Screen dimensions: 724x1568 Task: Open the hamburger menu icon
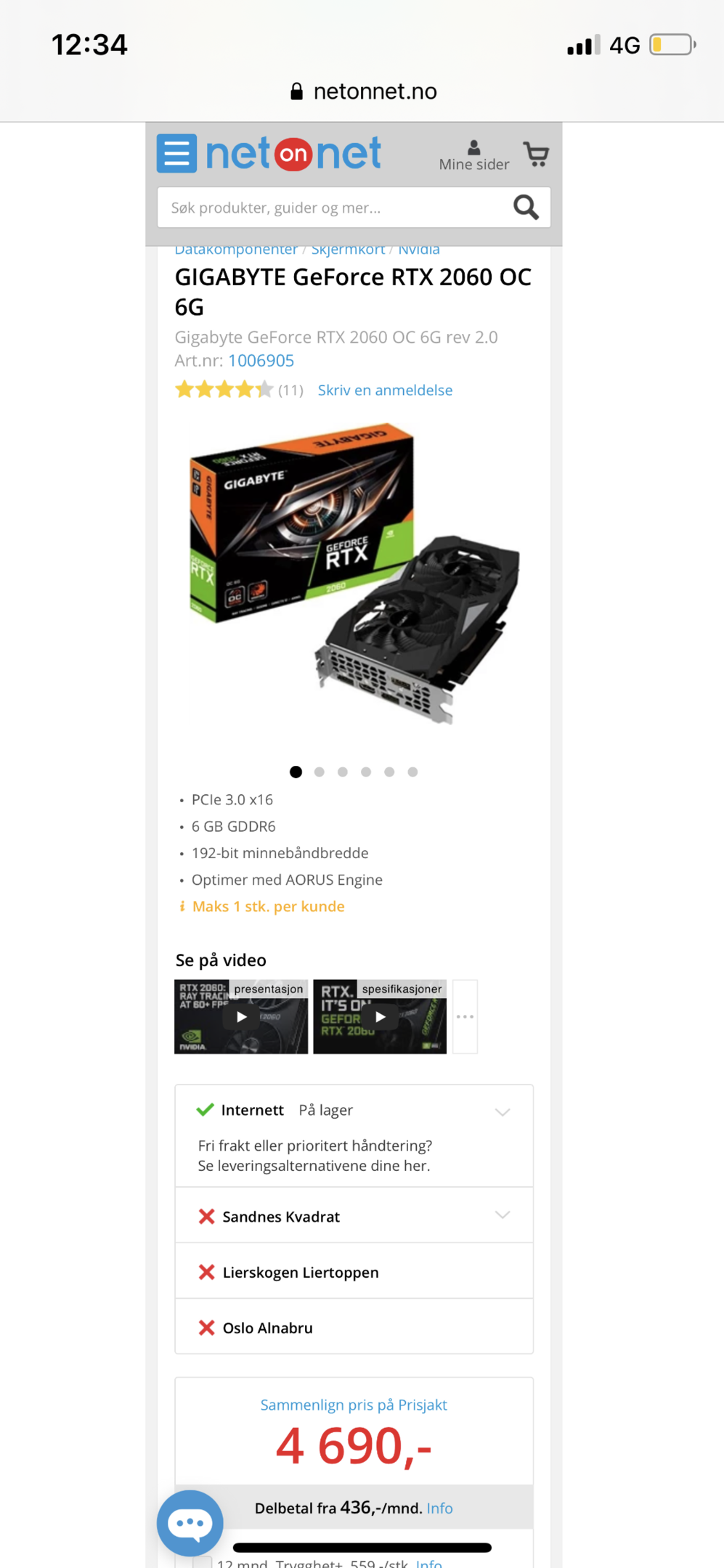[x=176, y=153]
